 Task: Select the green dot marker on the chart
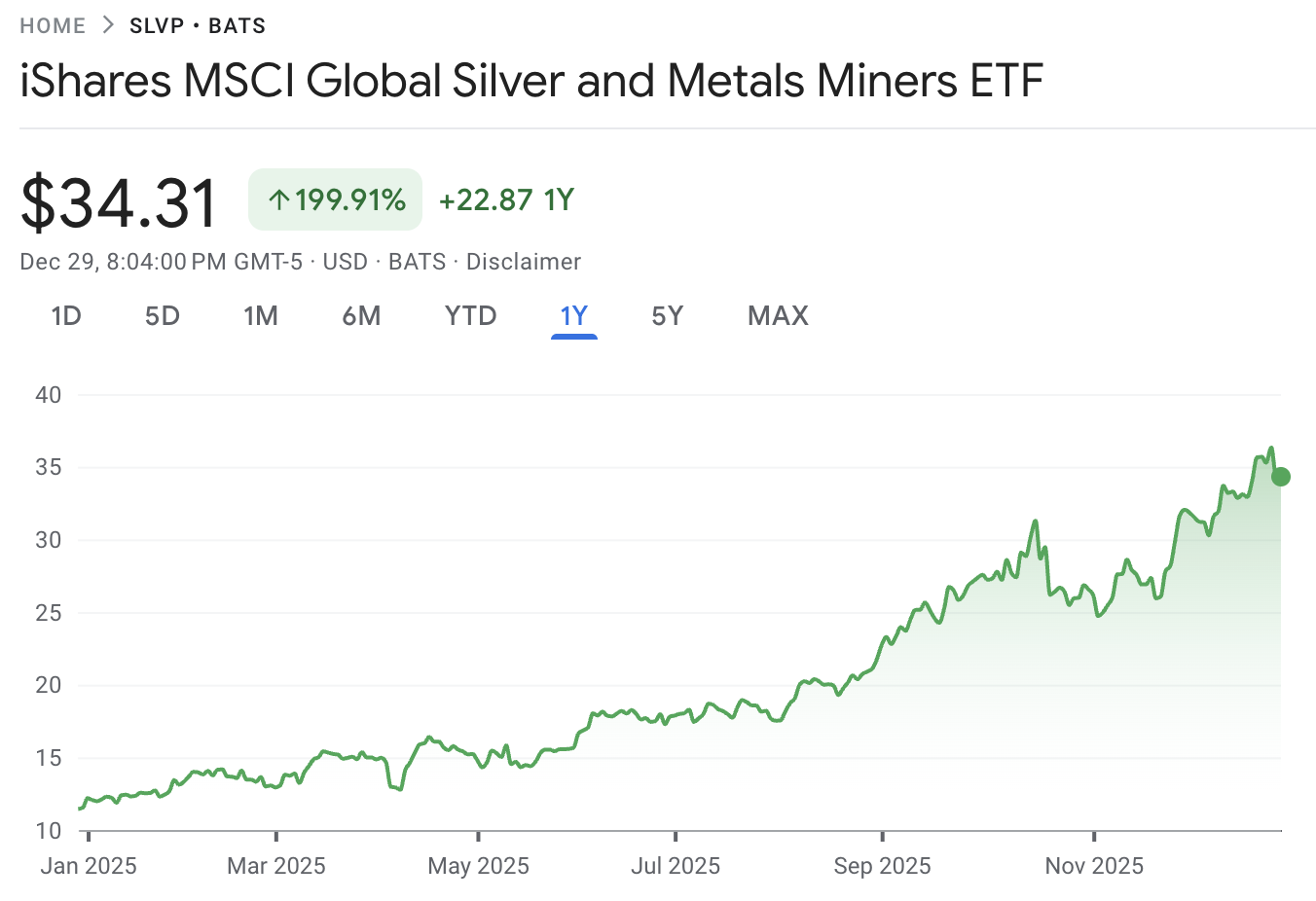click(x=1281, y=476)
